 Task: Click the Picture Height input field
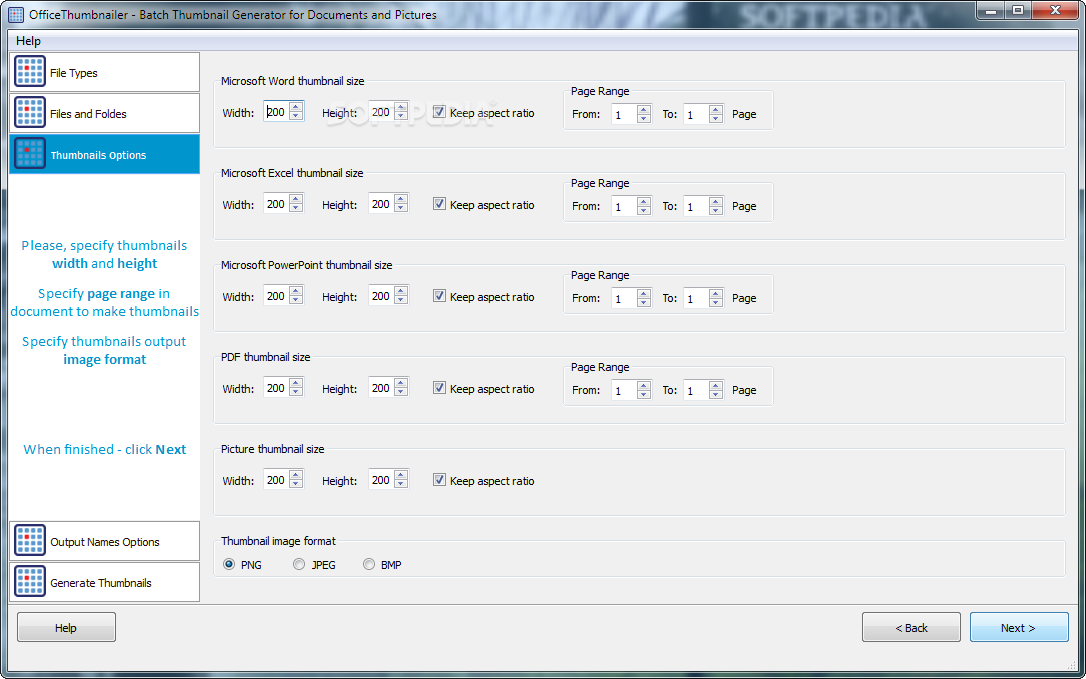[x=382, y=479]
